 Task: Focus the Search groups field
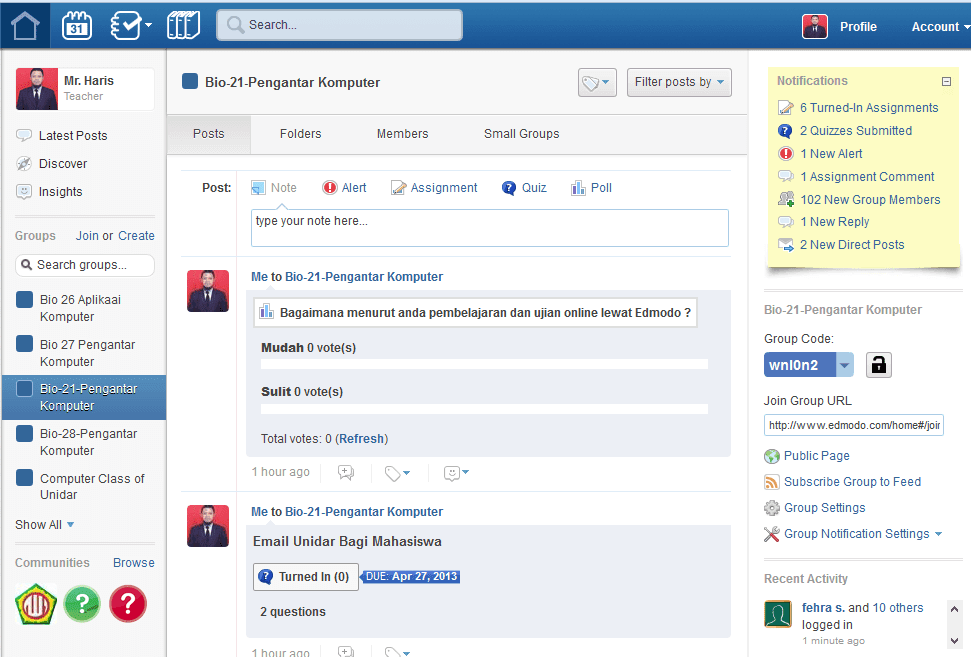point(85,265)
